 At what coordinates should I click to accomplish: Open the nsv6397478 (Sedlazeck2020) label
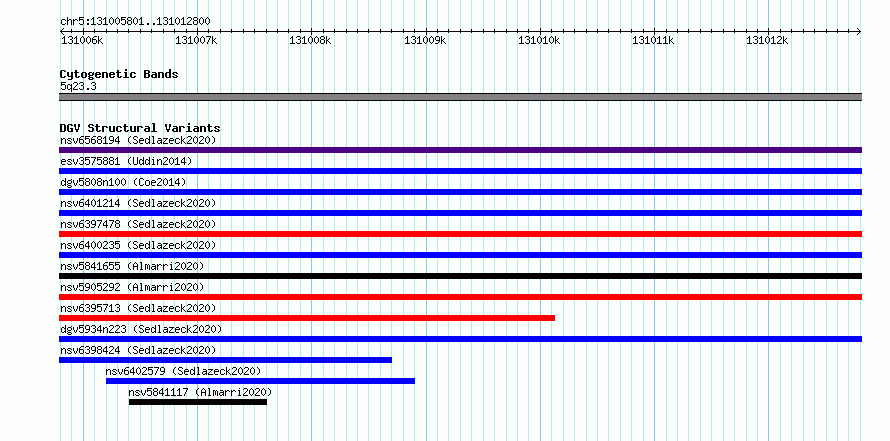pyautogui.click(x=138, y=224)
